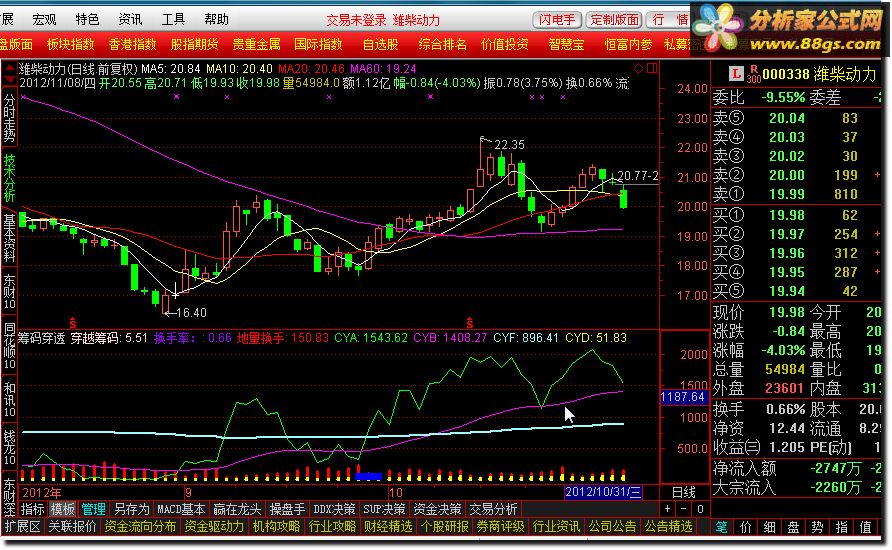The width and height of the screenshot is (892, 550).
Task: Switch to the 交易分析 template tab
Action: click(493, 509)
